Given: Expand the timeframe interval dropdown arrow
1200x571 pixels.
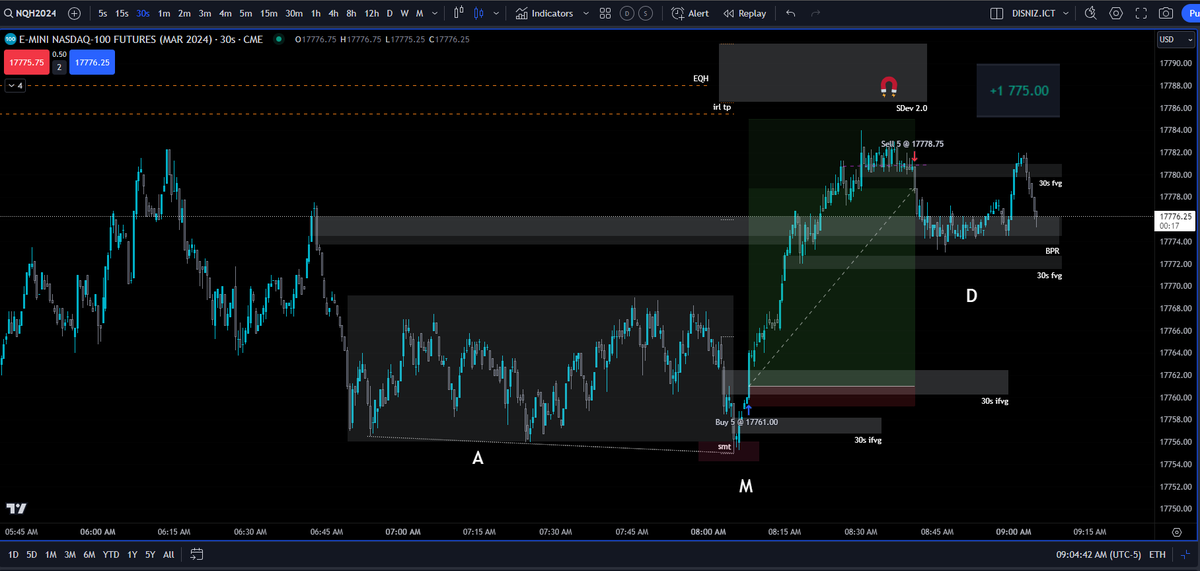Looking at the screenshot, I should tap(435, 13).
